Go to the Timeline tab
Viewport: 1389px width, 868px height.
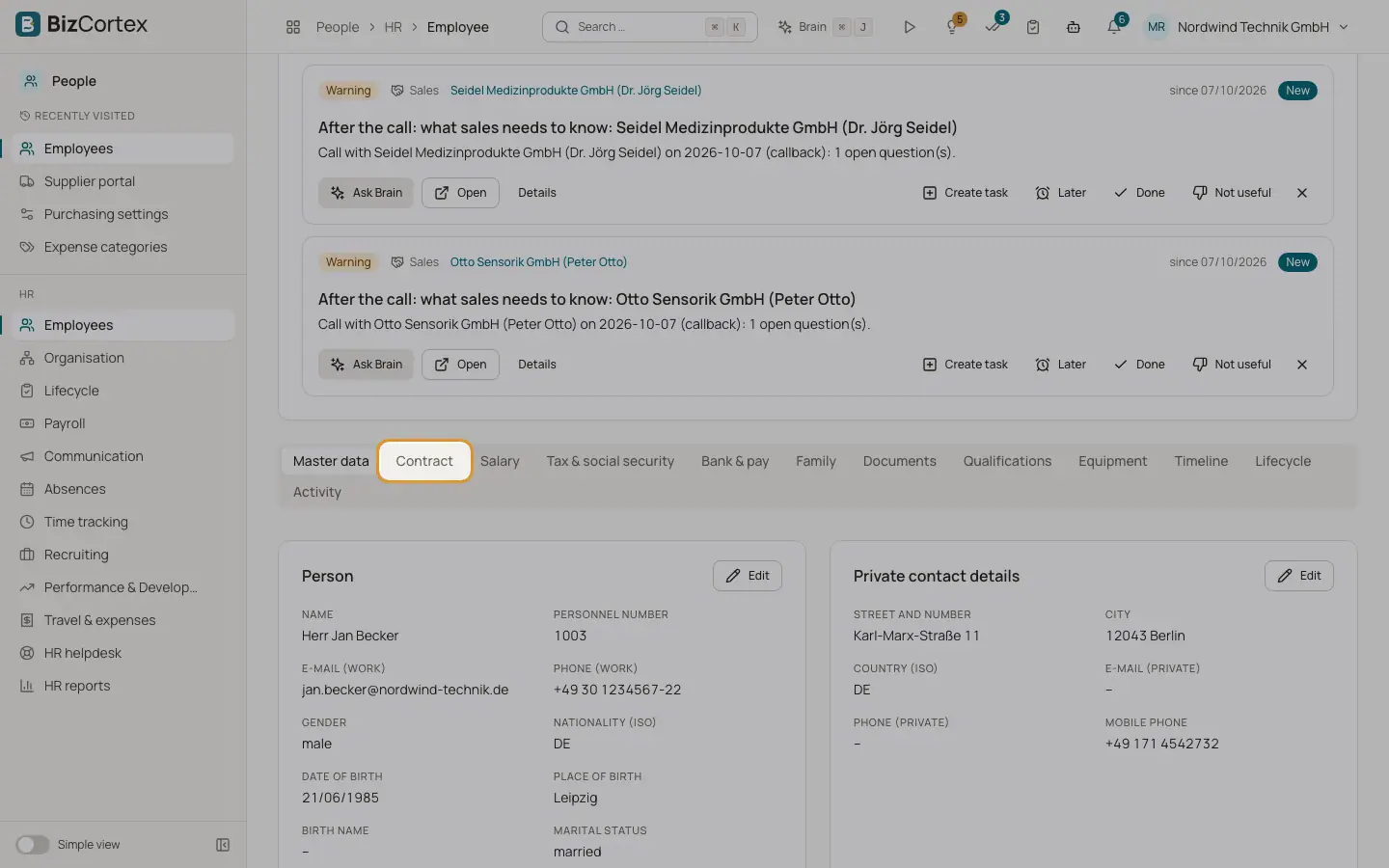[1201, 461]
